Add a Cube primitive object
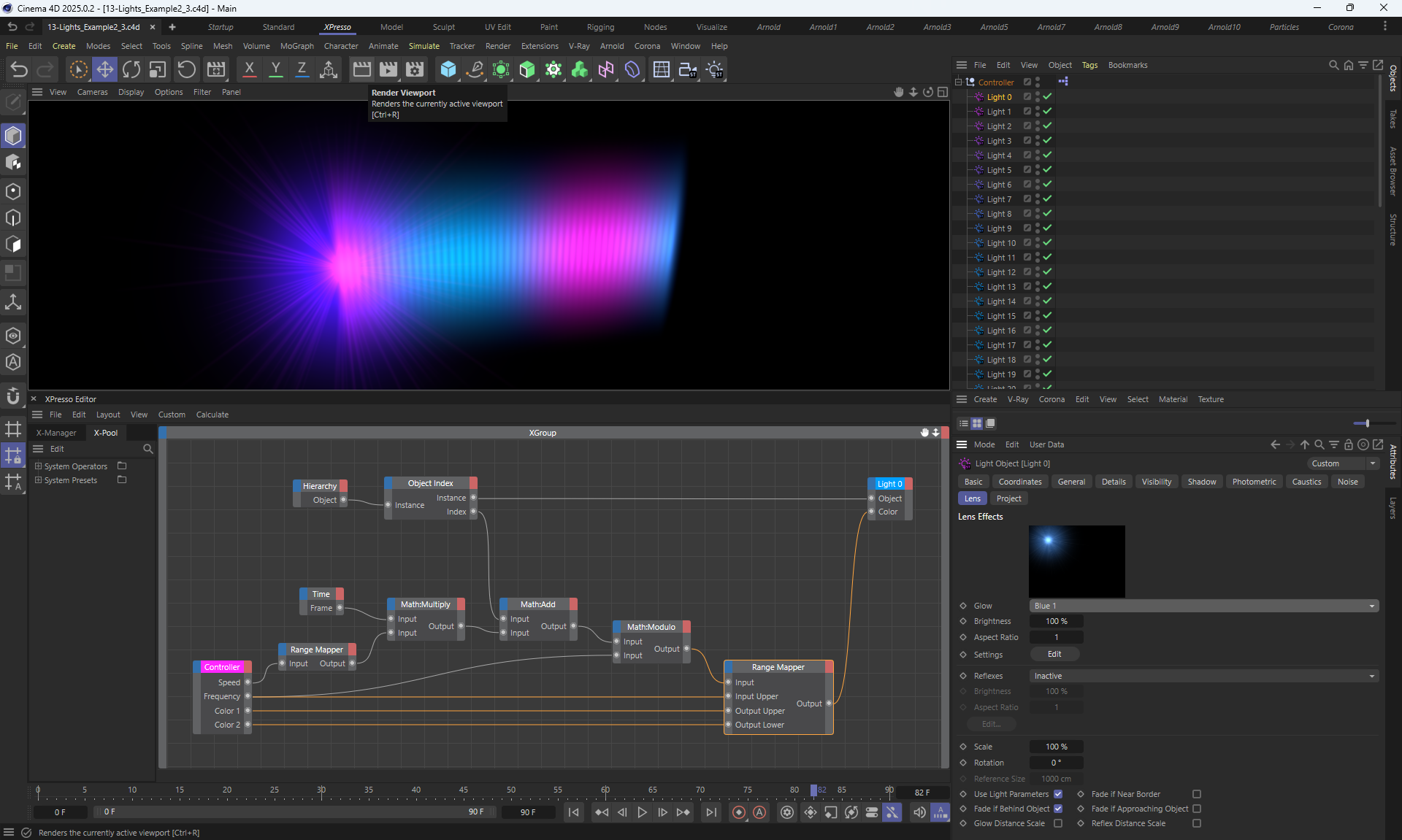Image resolution: width=1402 pixels, height=840 pixels. 448,69
